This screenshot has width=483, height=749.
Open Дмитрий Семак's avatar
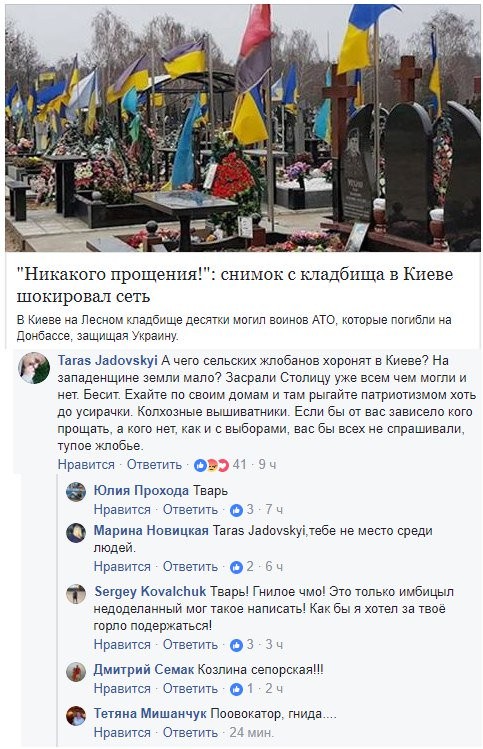(76, 672)
